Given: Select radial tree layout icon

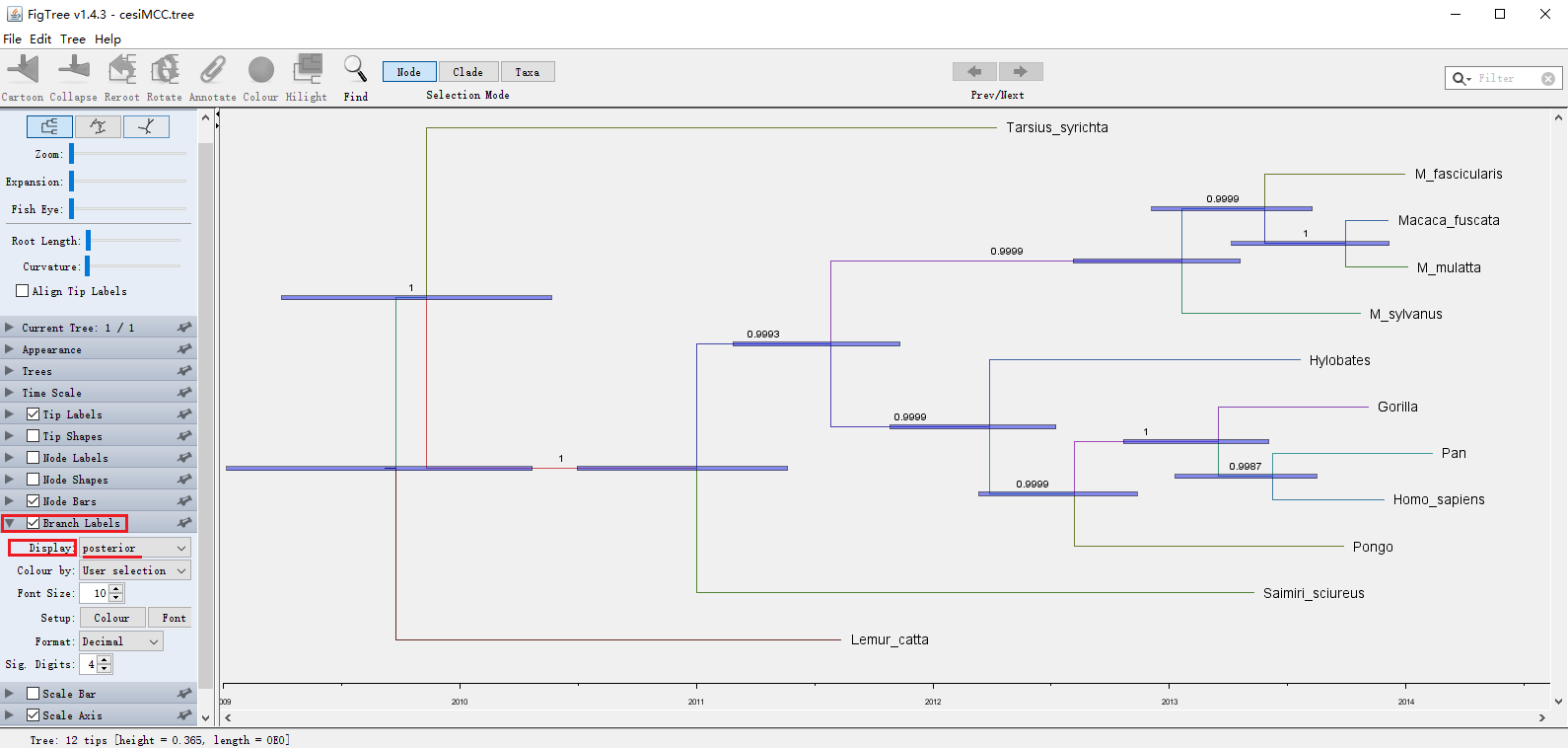Looking at the screenshot, I should pyautogui.click(x=146, y=126).
